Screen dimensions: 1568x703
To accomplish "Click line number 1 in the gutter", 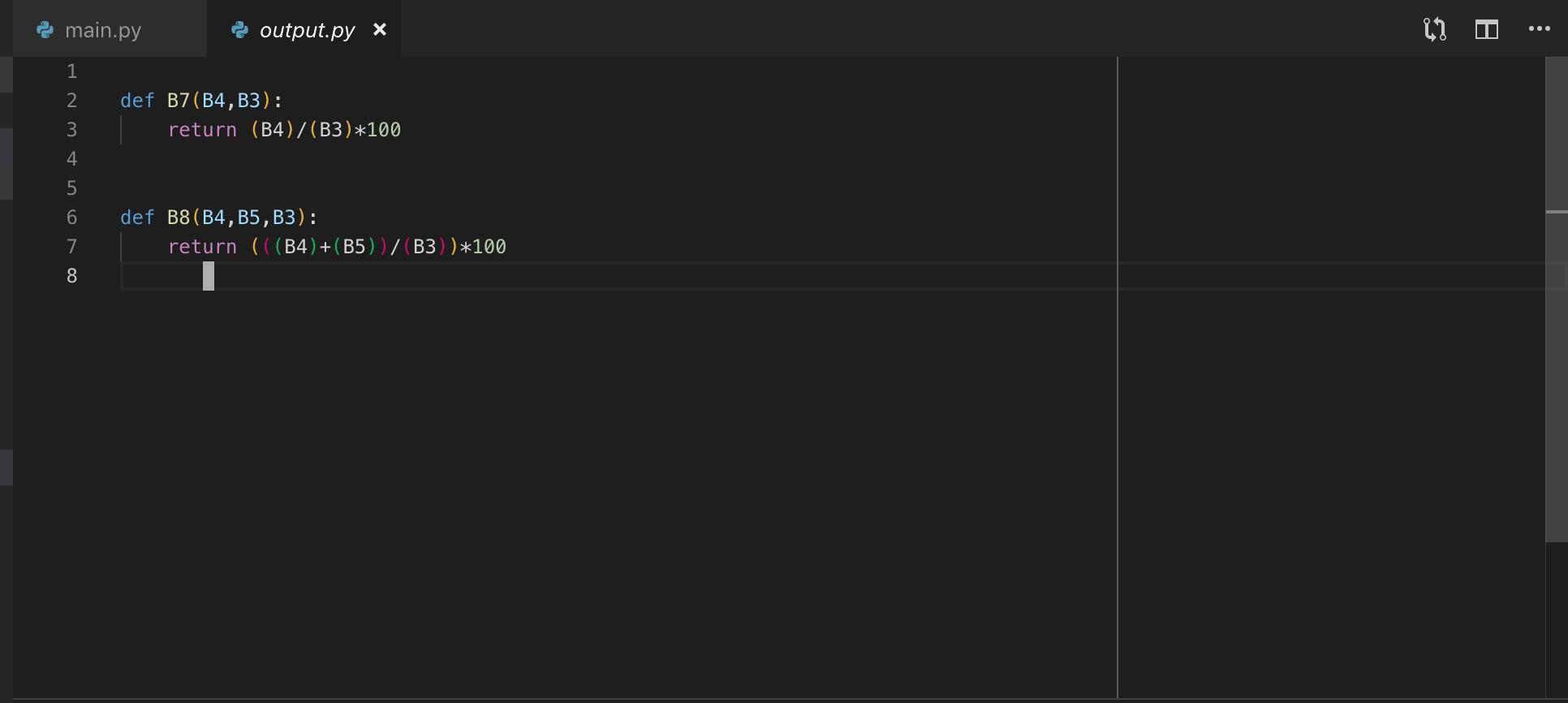I will point(71,71).
